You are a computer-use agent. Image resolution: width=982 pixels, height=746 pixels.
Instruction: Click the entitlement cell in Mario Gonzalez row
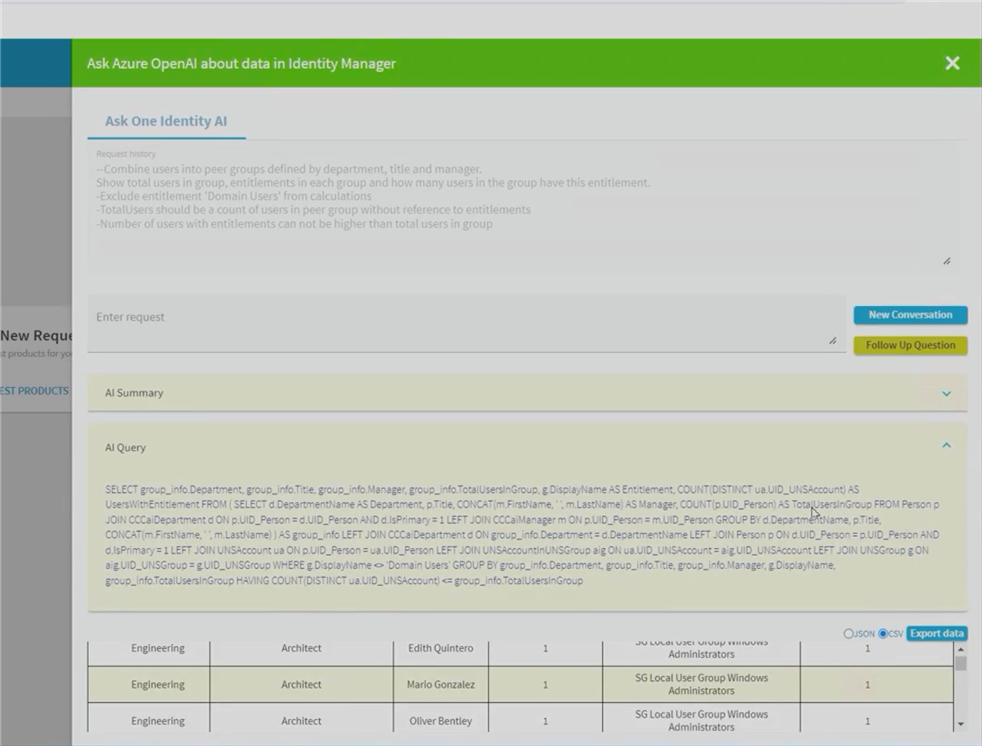click(701, 685)
